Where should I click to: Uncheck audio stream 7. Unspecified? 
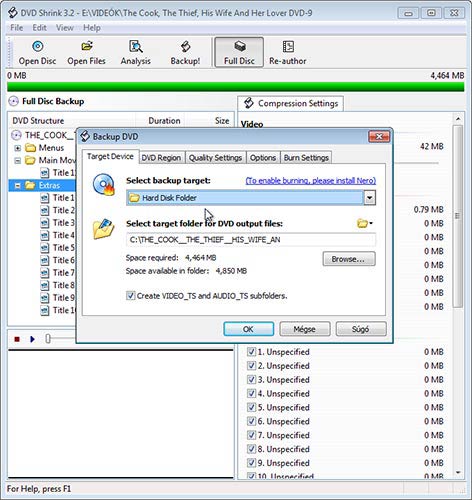[251, 435]
